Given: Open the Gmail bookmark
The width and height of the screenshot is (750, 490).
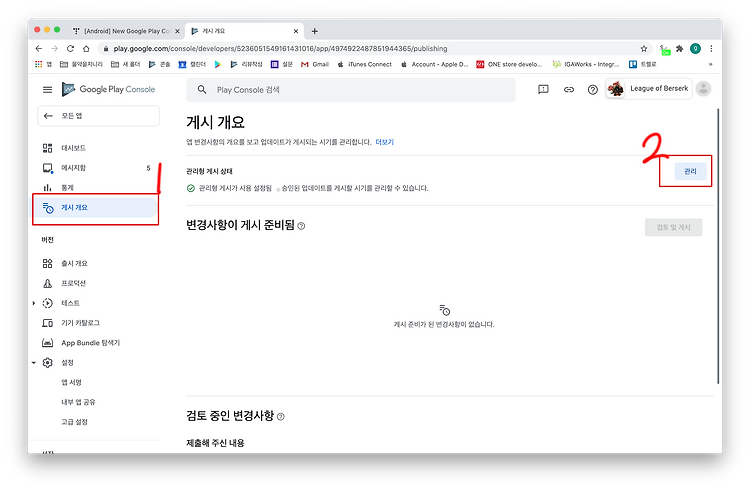Looking at the screenshot, I should (x=315, y=64).
